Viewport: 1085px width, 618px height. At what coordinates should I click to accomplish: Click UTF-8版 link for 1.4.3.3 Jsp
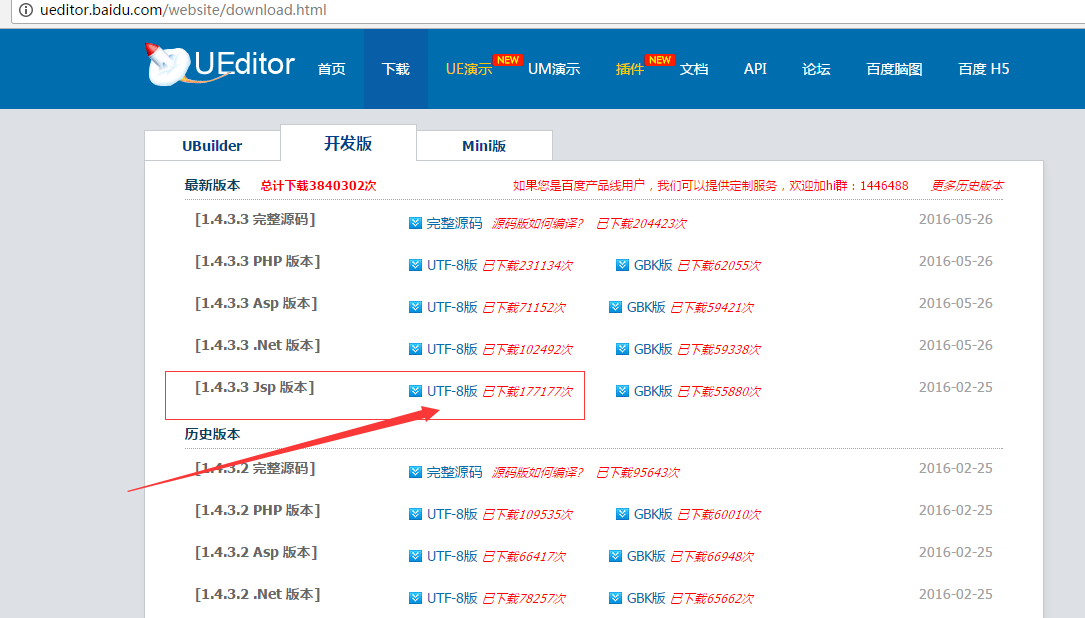coord(452,392)
